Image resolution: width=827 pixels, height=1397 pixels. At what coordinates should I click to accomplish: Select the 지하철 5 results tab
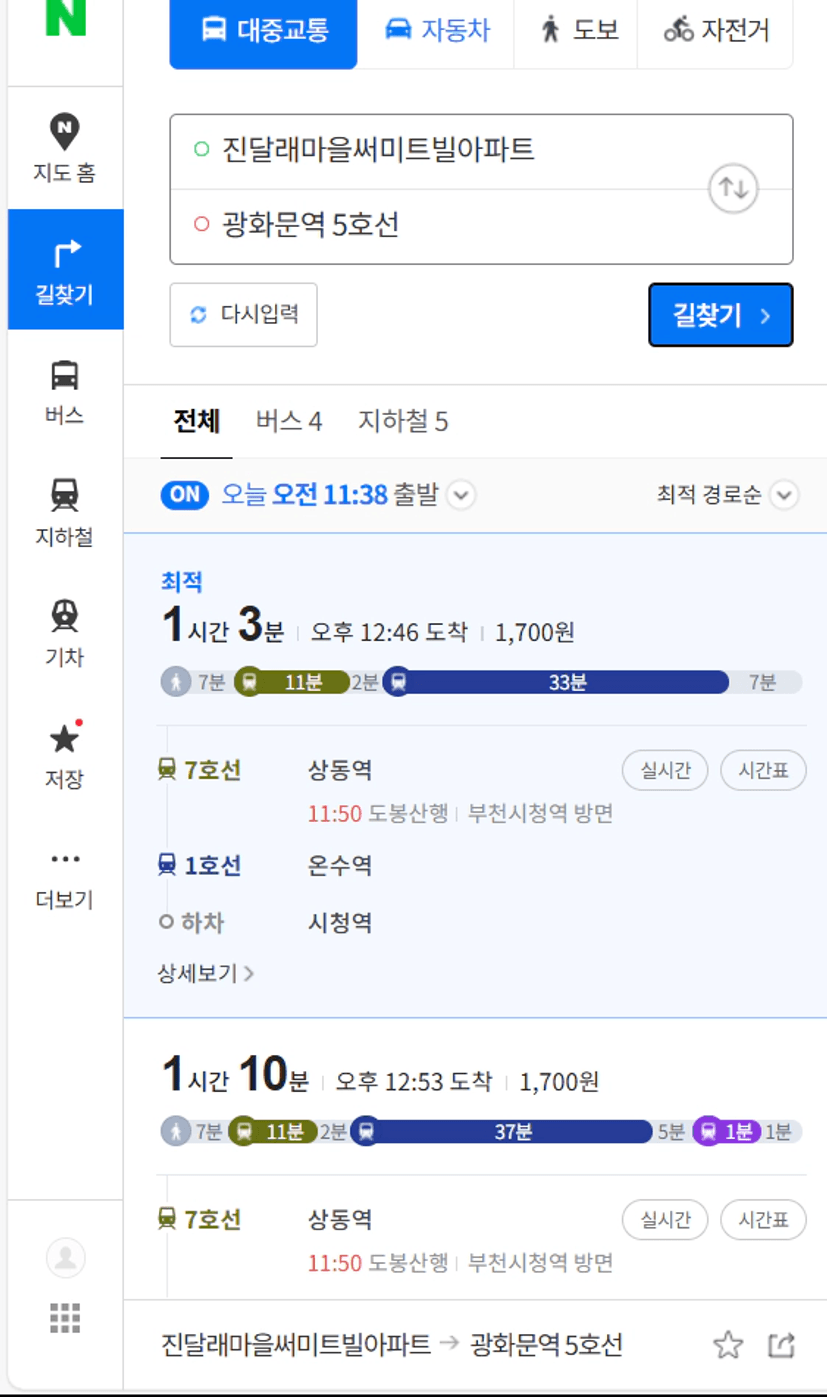(403, 422)
